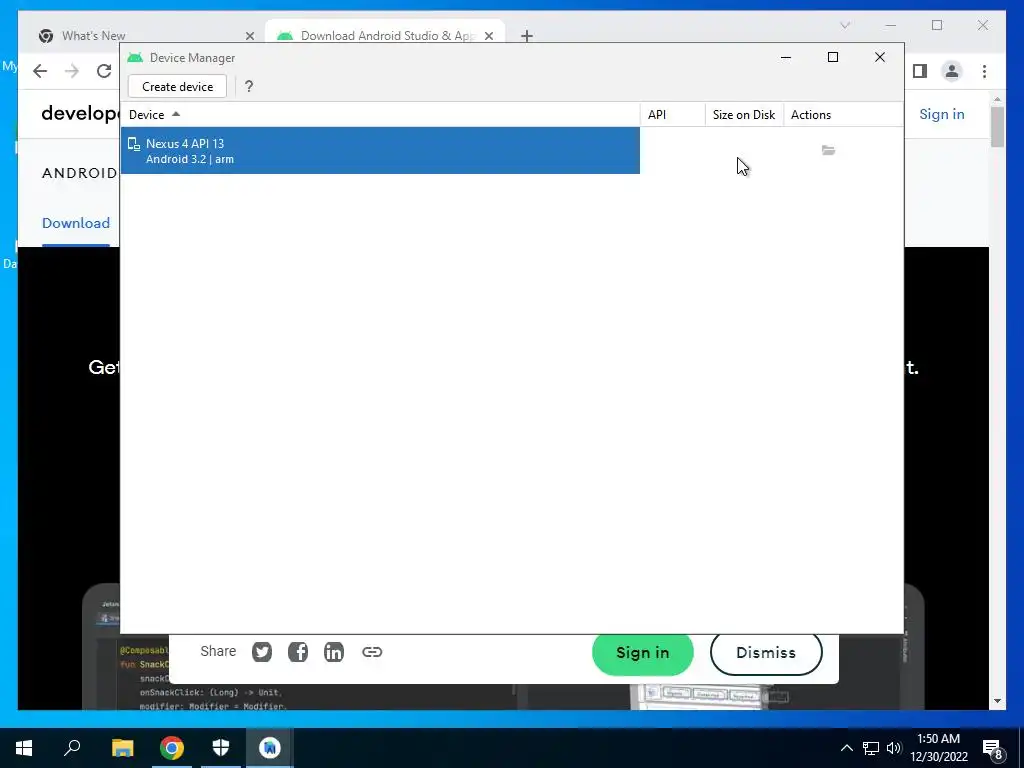Click the Chrome page scrollbar thumb

tap(997, 127)
